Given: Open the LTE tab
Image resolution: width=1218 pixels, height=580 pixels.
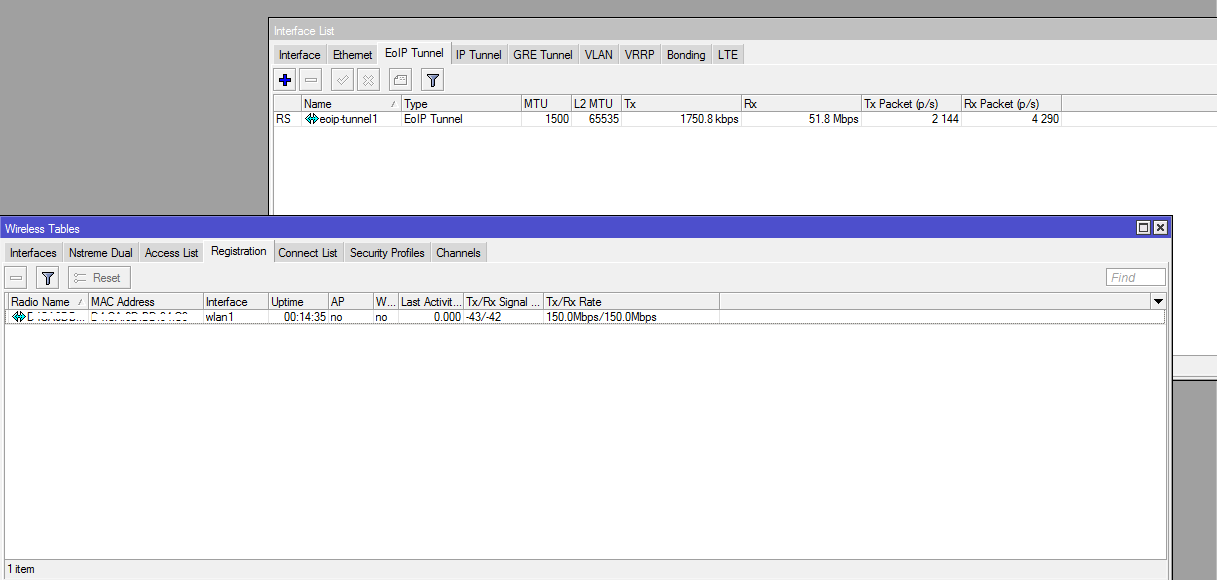Looking at the screenshot, I should (x=728, y=55).
